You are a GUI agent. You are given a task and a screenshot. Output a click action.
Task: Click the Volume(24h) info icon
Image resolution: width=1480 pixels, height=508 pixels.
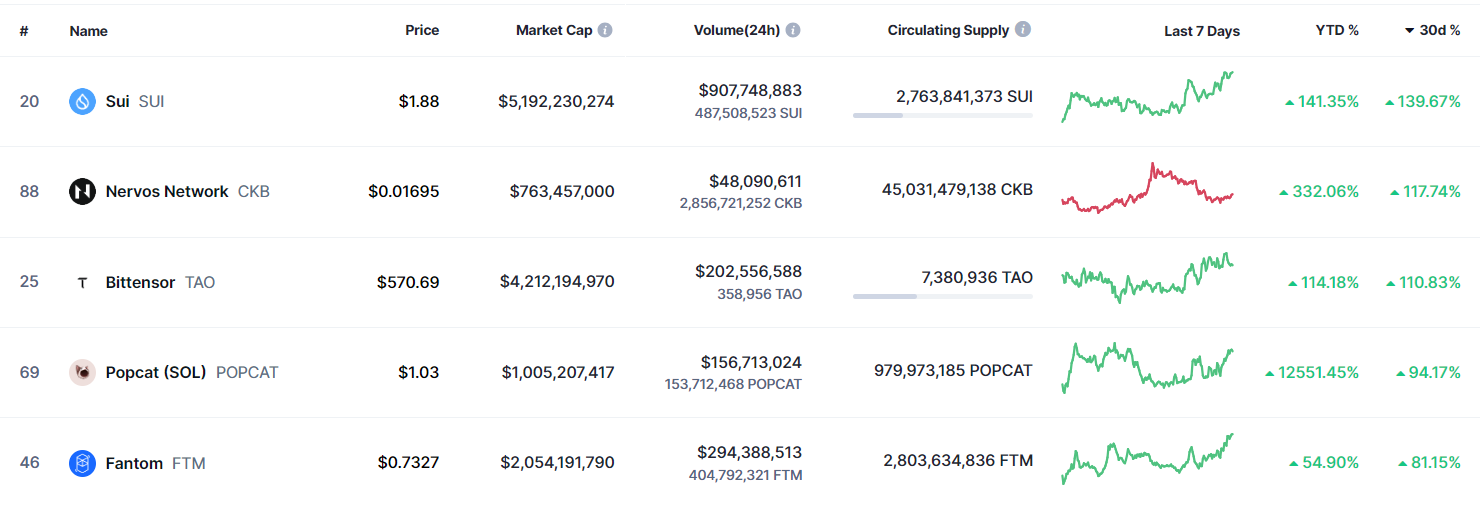coord(793,30)
